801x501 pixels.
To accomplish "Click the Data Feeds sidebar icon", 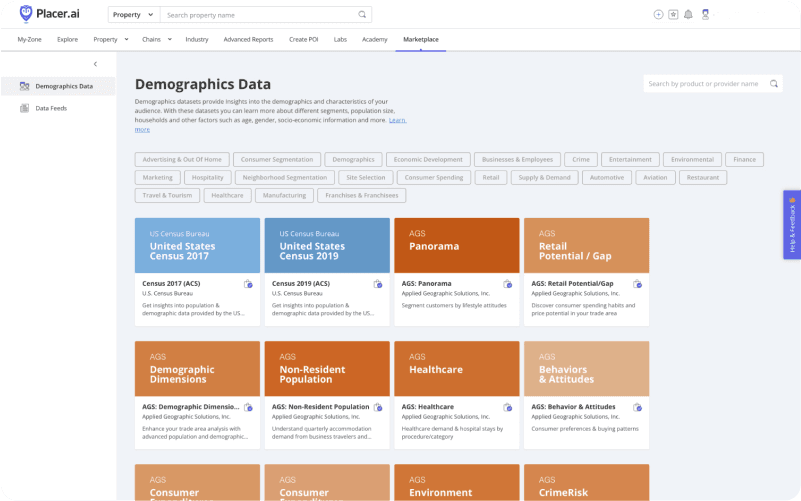I will click(24, 108).
